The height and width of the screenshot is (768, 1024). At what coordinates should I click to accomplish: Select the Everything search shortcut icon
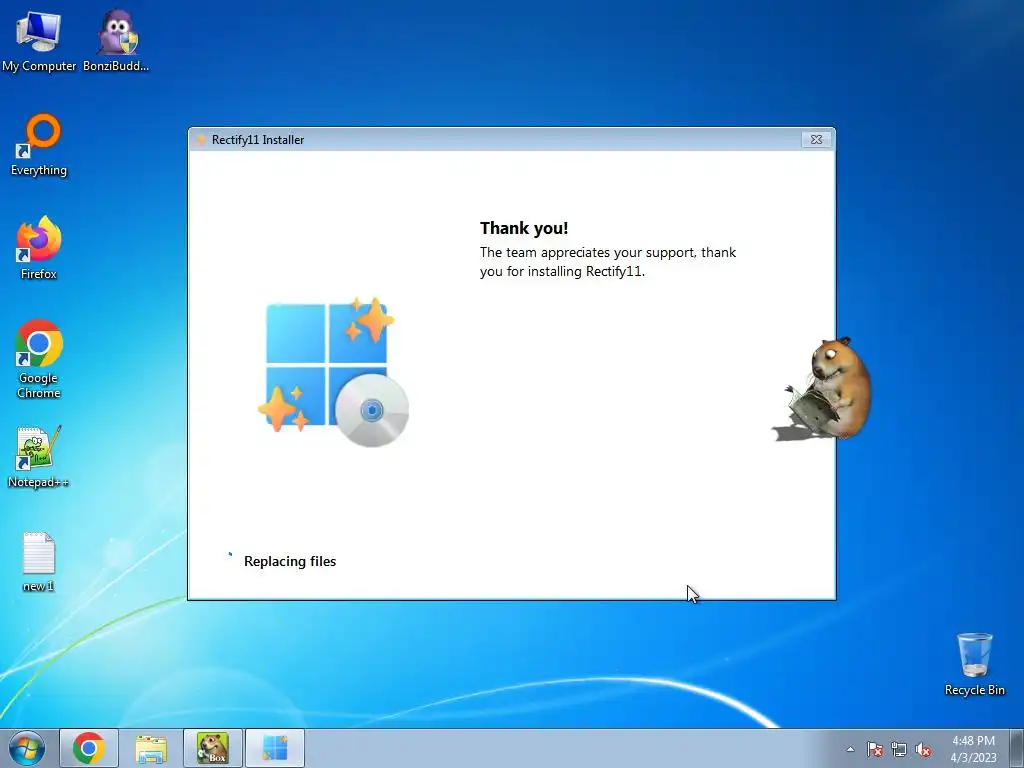tap(39, 145)
